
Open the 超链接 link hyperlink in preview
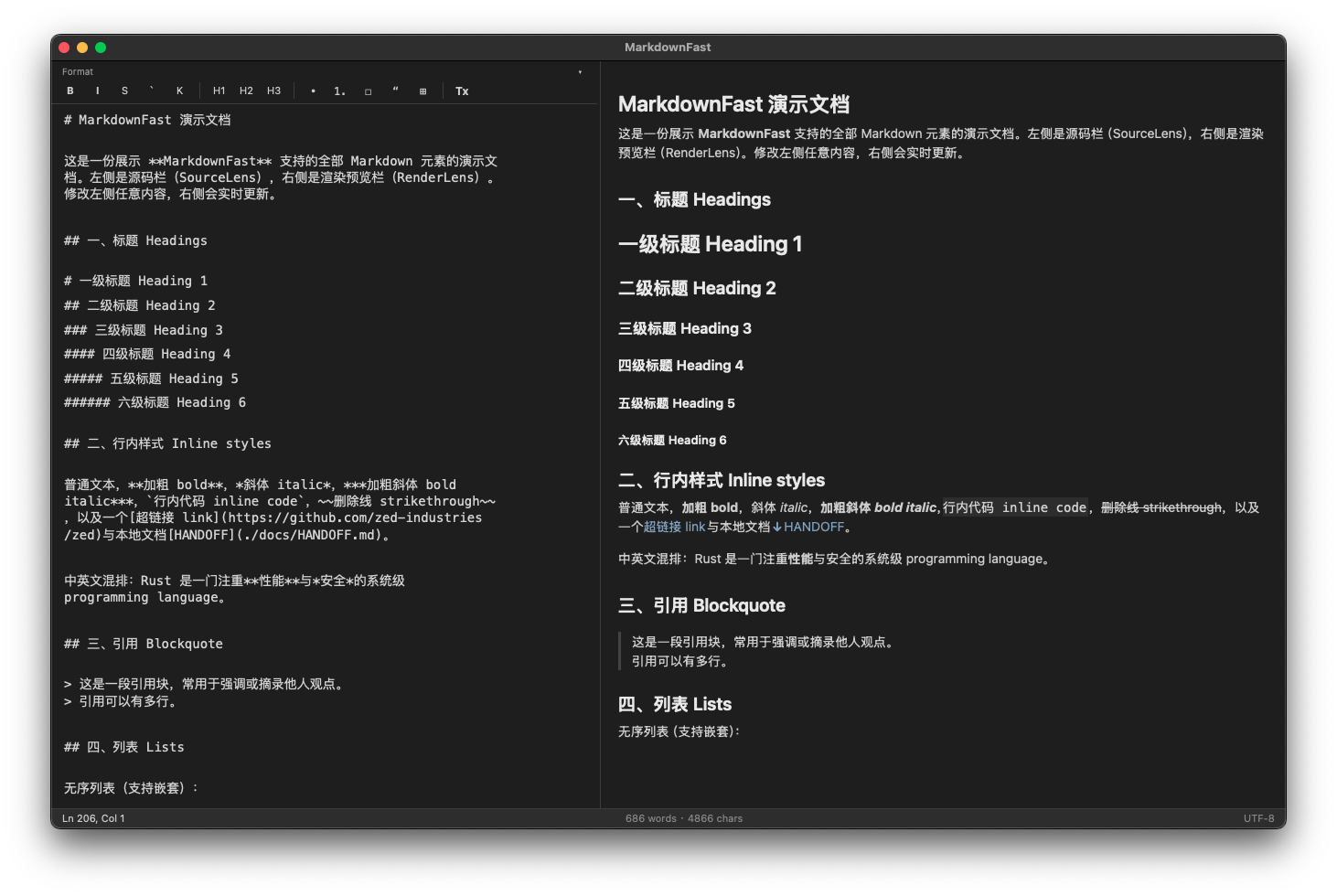(x=675, y=527)
